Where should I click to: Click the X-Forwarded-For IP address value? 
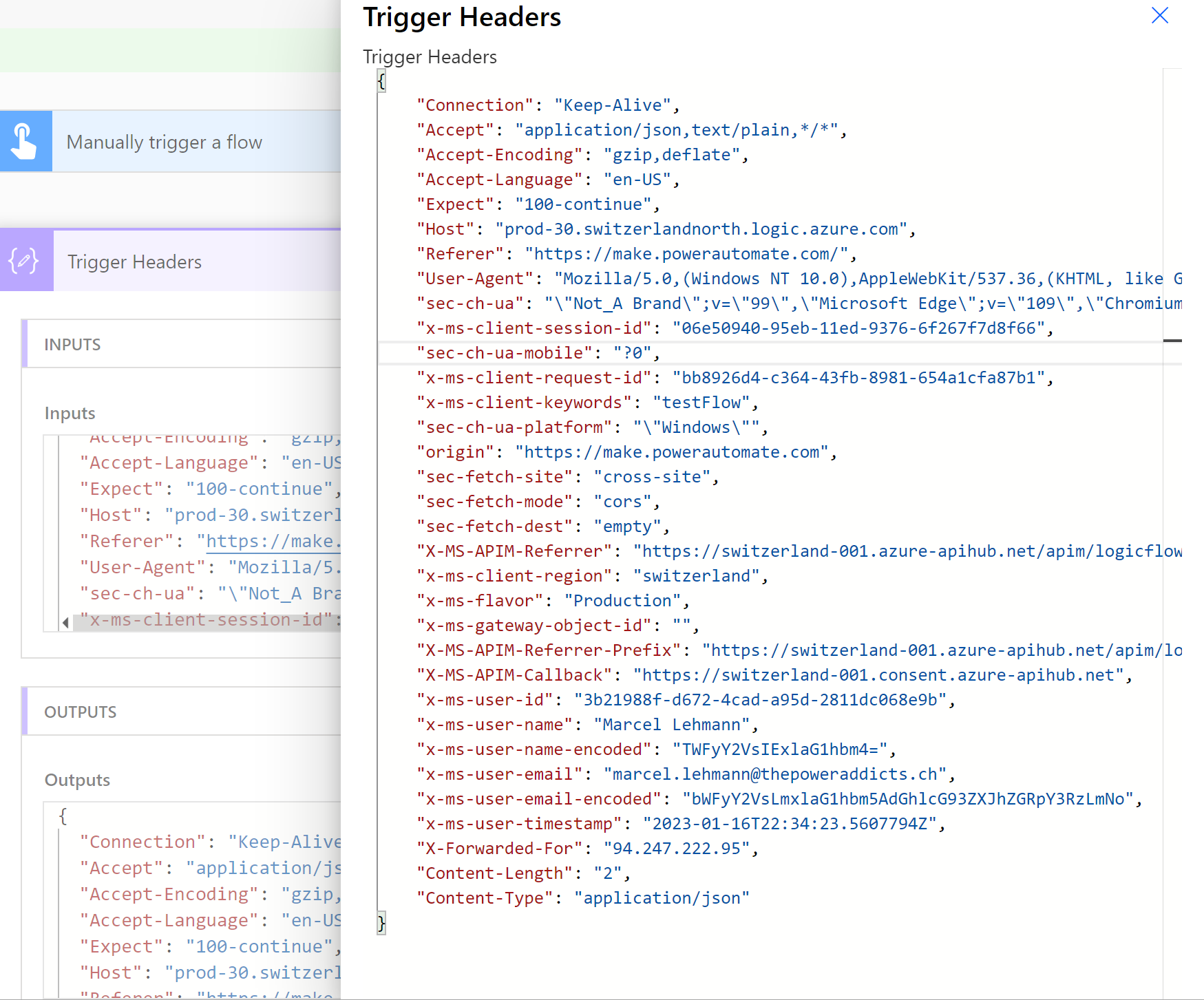pos(677,849)
